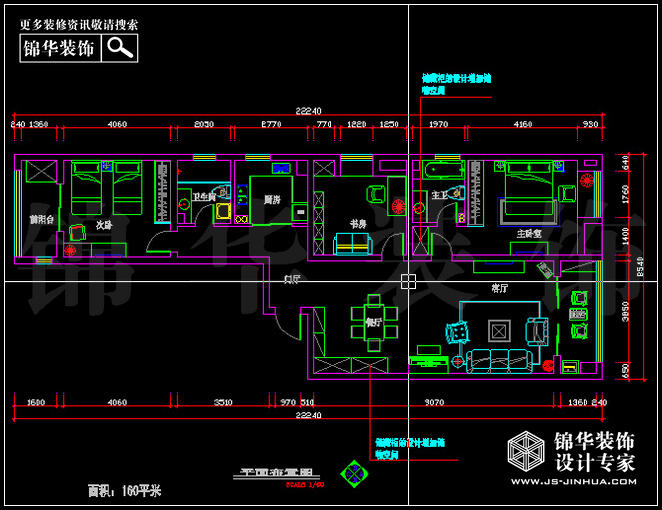Screen dimensions: 662x510
Task: Click the 22240 top overall dimension text
Action: (x=308, y=110)
